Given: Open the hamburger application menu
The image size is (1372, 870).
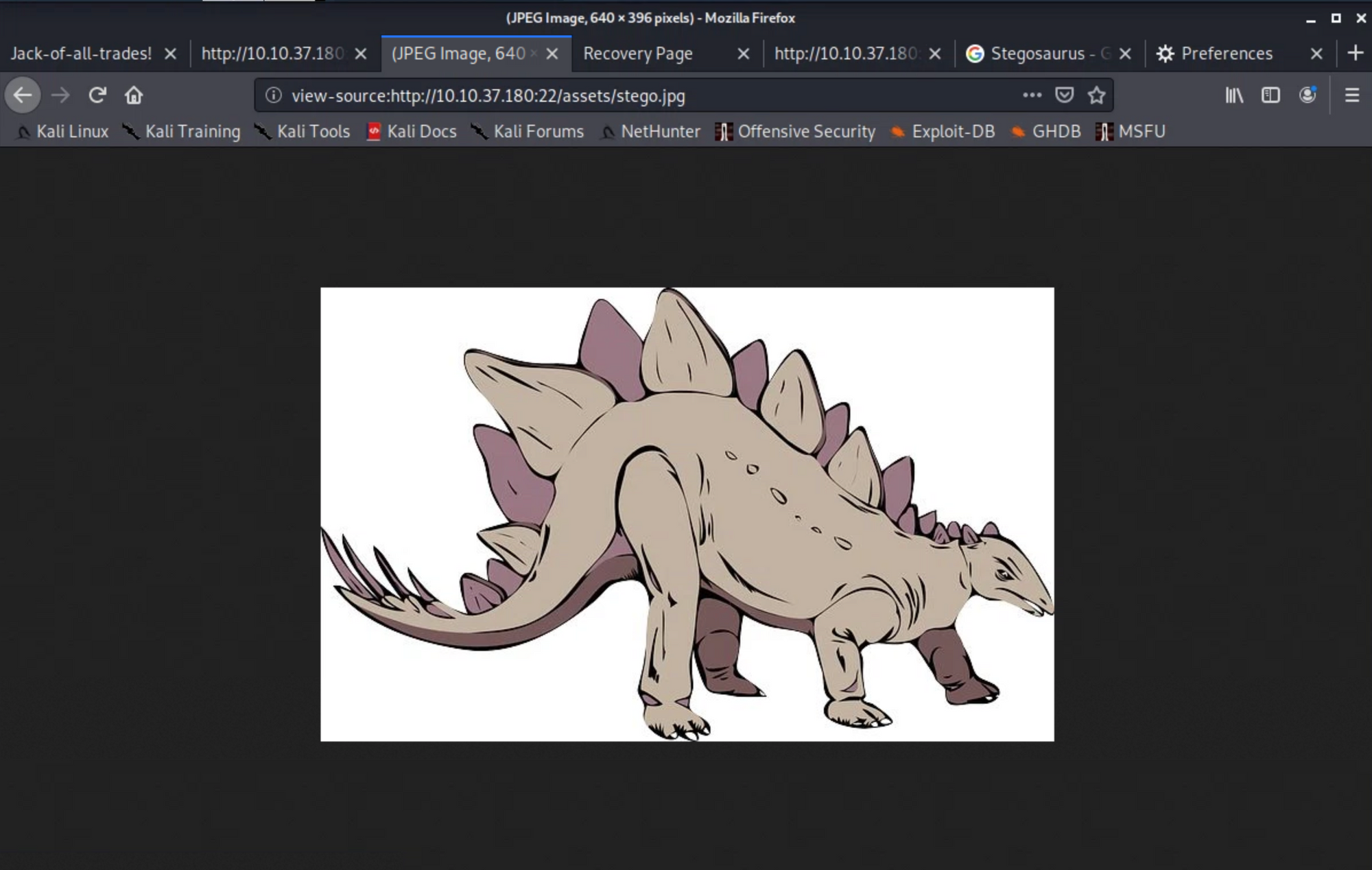Looking at the screenshot, I should (1352, 95).
